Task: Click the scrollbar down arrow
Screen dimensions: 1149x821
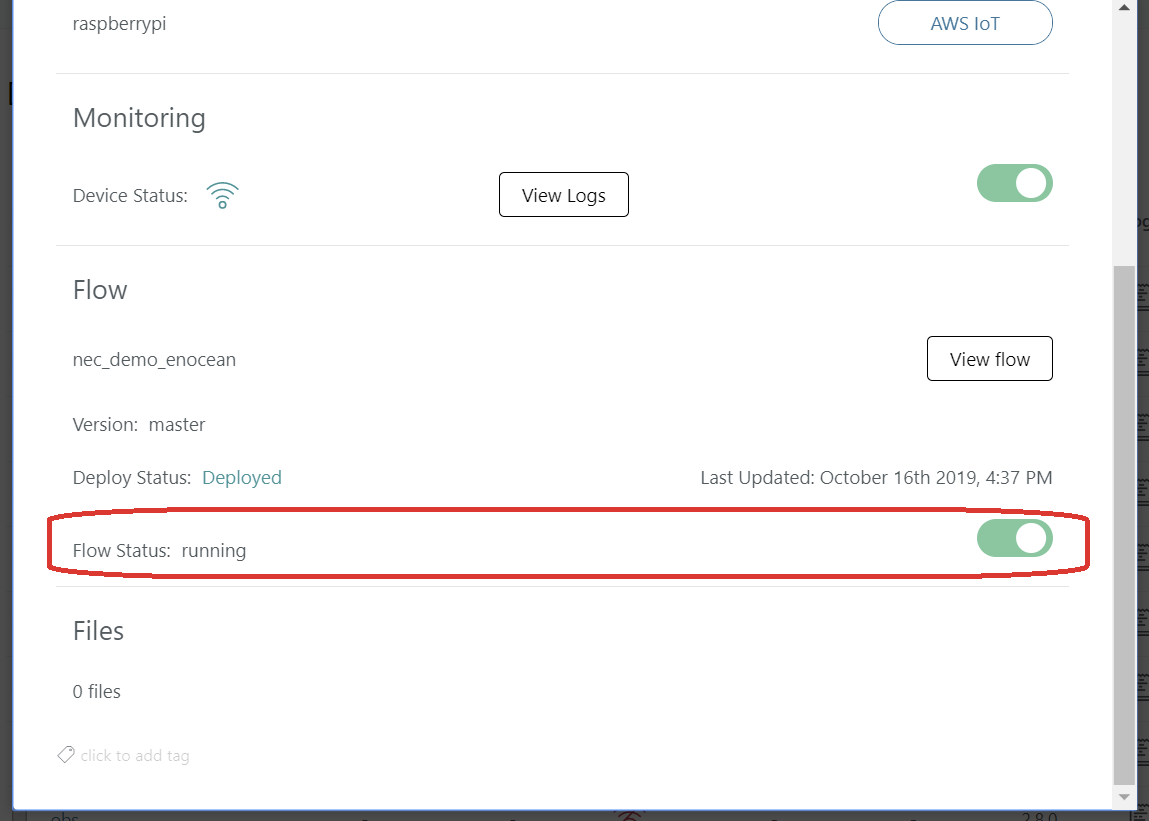Action: coord(1124,797)
